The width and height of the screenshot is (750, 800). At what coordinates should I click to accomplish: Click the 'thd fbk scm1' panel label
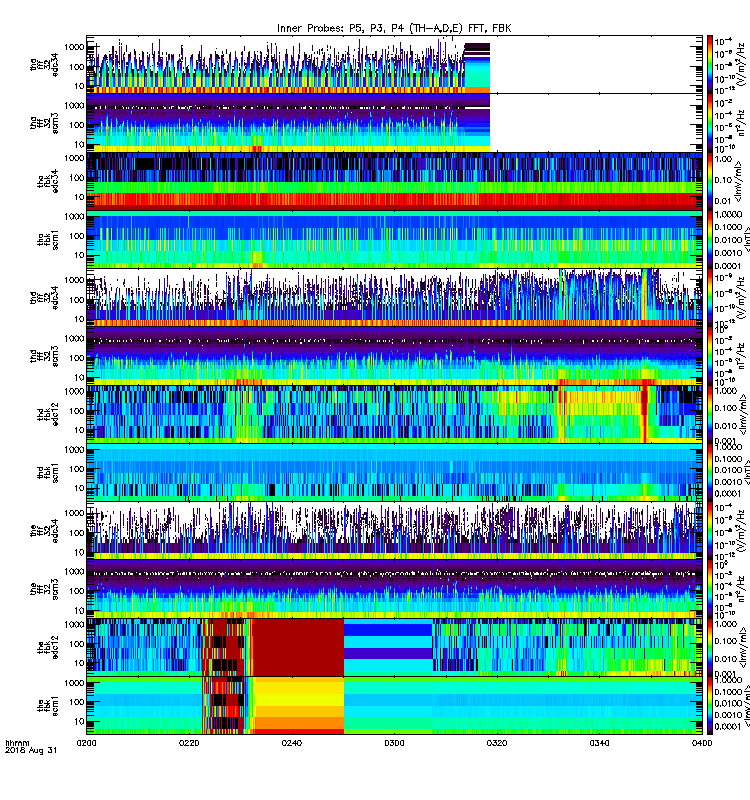tap(48, 473)
